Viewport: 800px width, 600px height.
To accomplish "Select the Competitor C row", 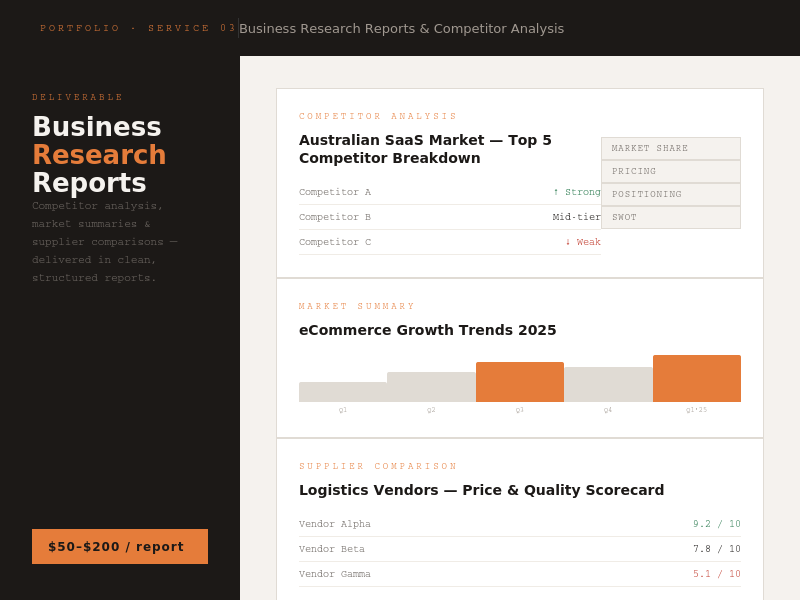I will [449, 242].
